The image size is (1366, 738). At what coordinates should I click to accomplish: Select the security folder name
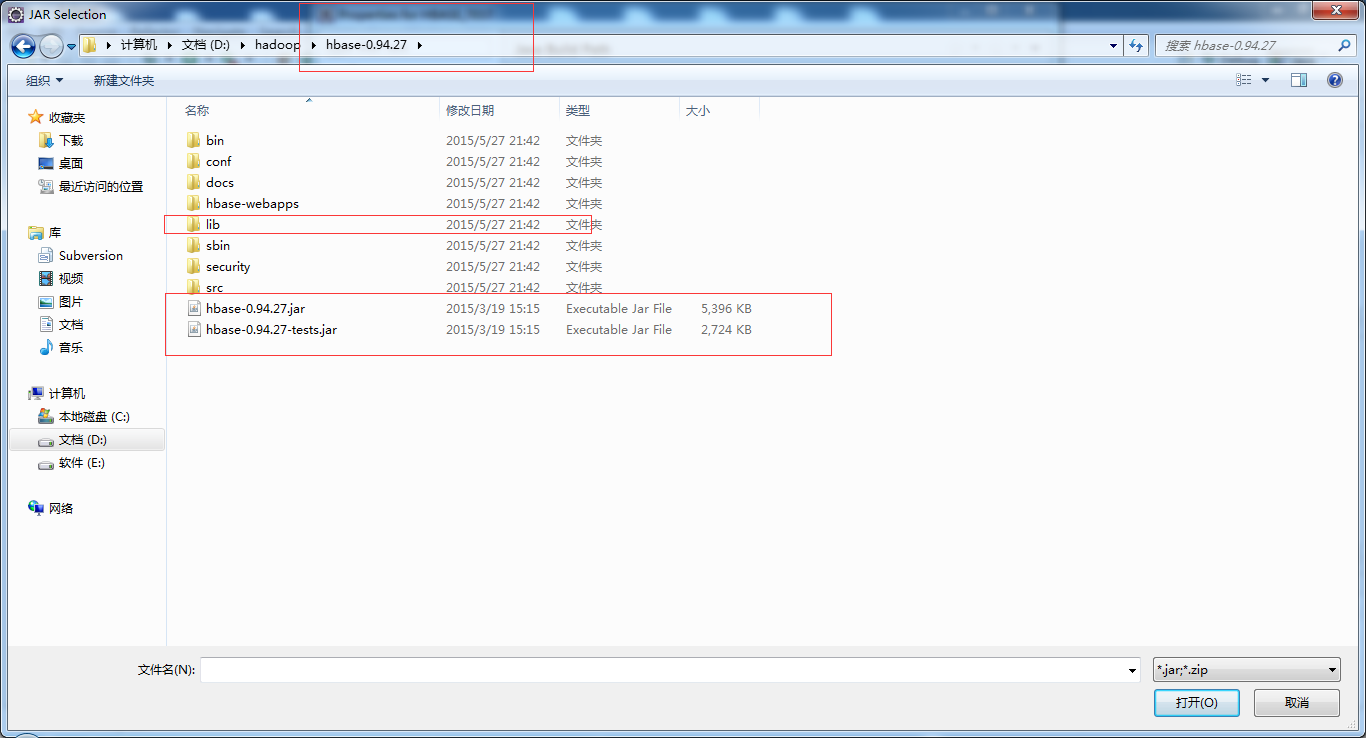[x=228, y=266]
